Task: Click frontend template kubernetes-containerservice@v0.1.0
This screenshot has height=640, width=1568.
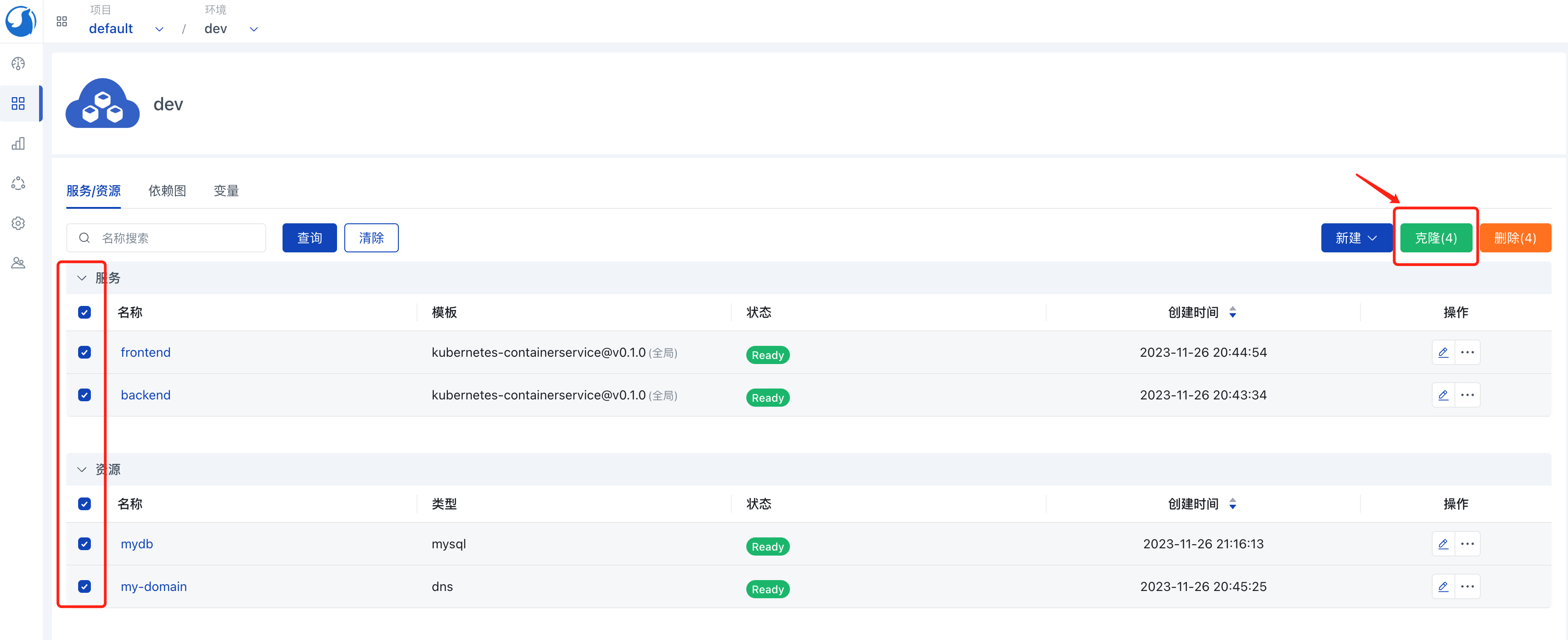Action: tap(538, 352)
